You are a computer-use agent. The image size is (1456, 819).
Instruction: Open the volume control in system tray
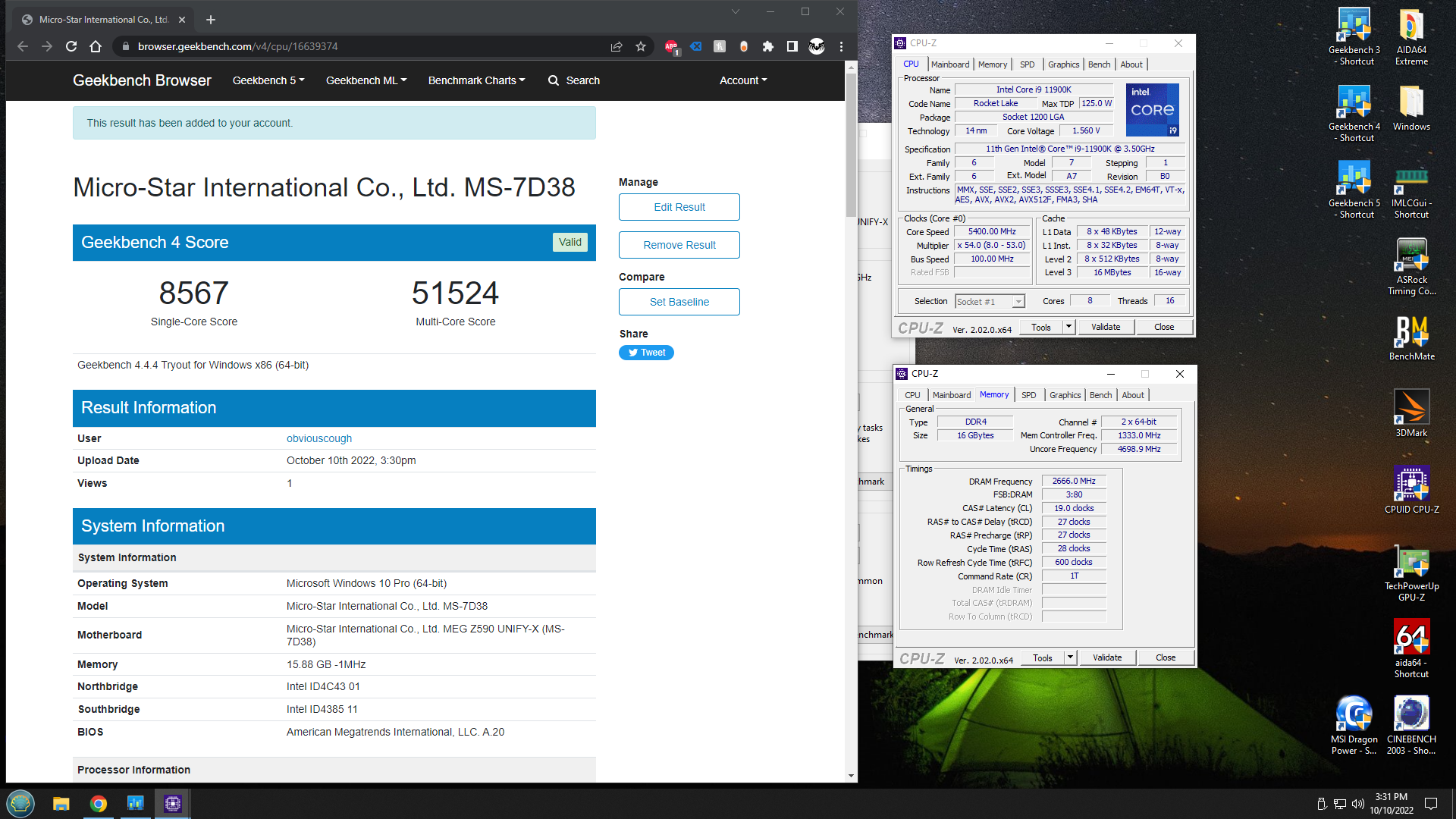click(1357, 804)
